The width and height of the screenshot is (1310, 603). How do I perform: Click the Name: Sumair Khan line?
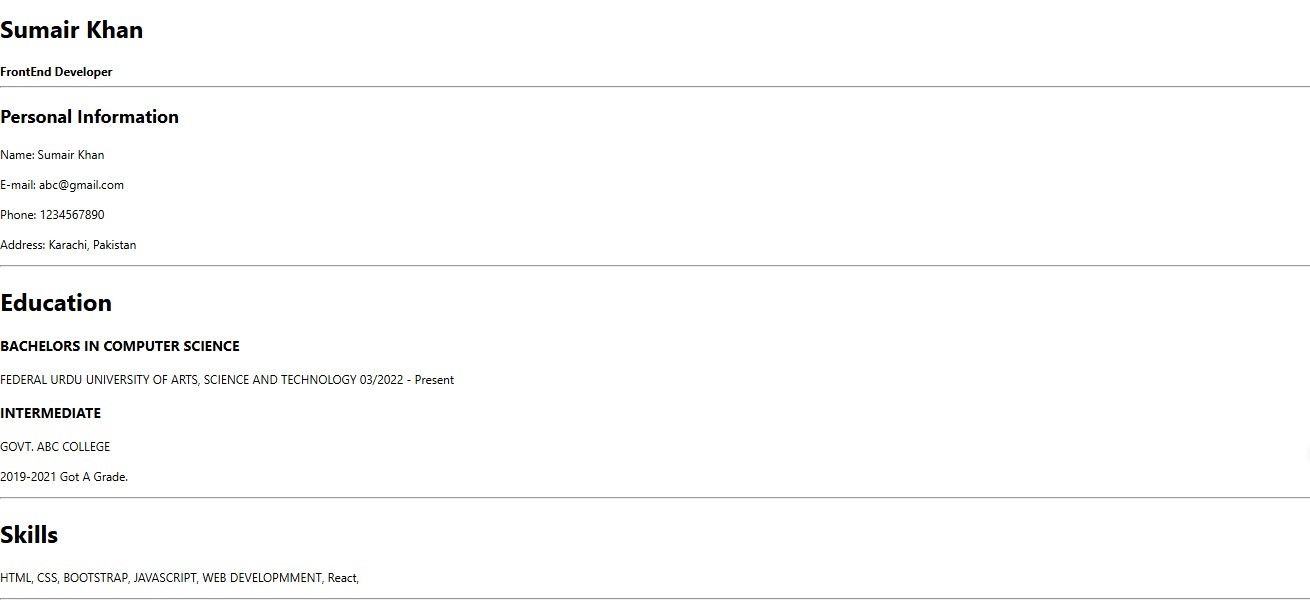tap(52, 155)
